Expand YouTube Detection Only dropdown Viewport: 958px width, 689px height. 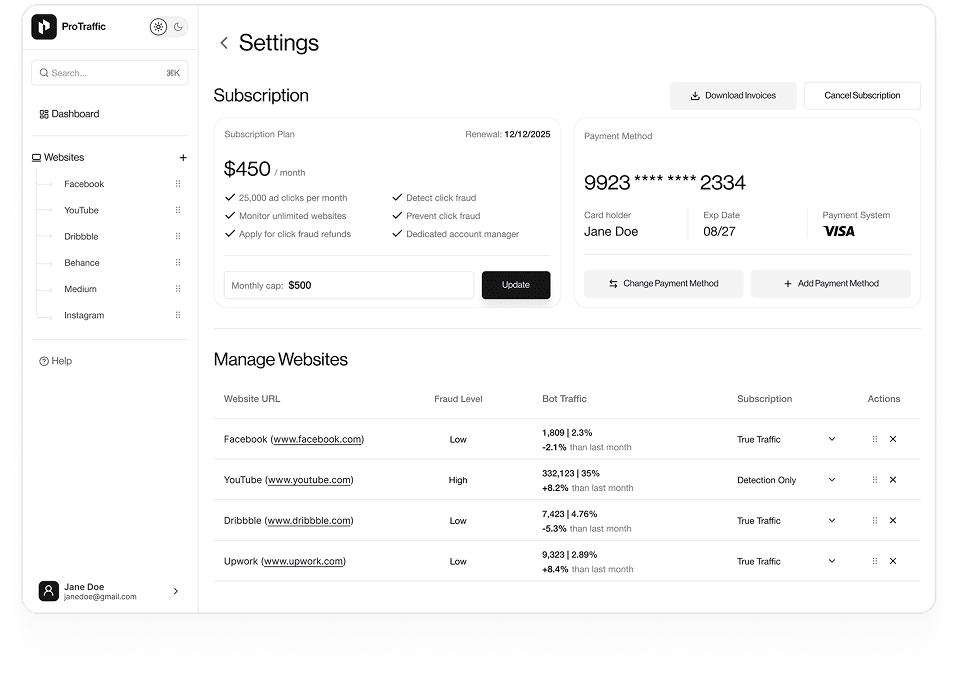832,480
